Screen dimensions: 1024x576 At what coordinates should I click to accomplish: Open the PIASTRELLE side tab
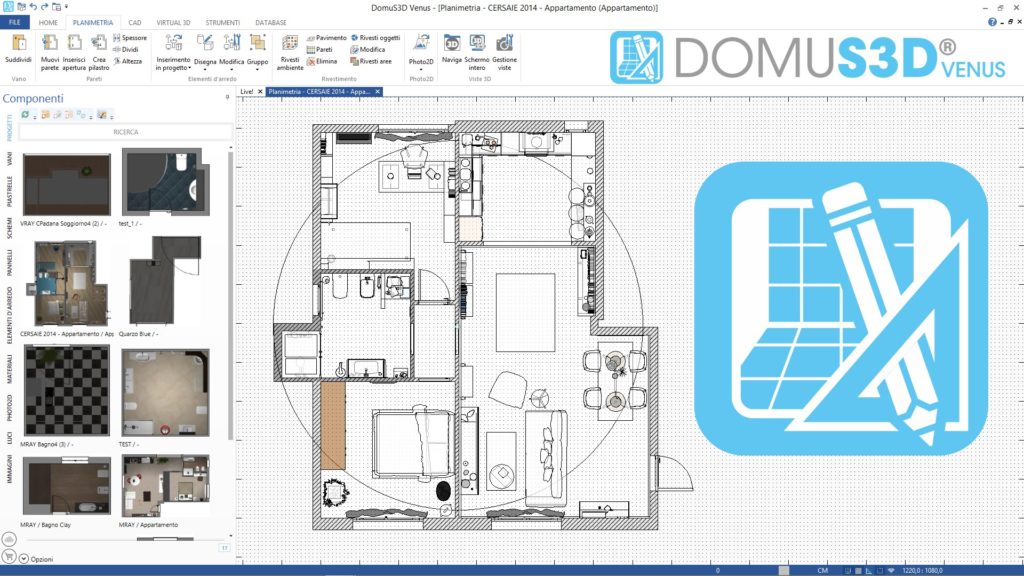pos(9,191)
